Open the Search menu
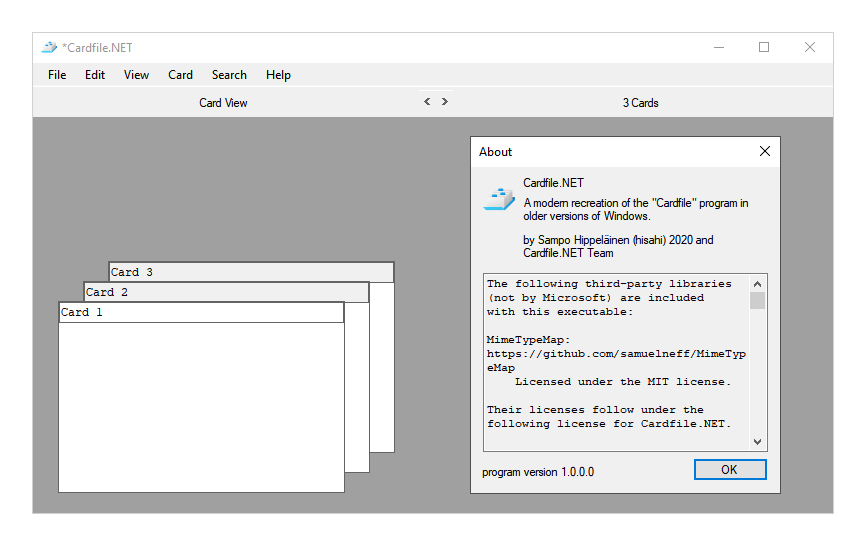866x546 pixels. coord(229,75)
